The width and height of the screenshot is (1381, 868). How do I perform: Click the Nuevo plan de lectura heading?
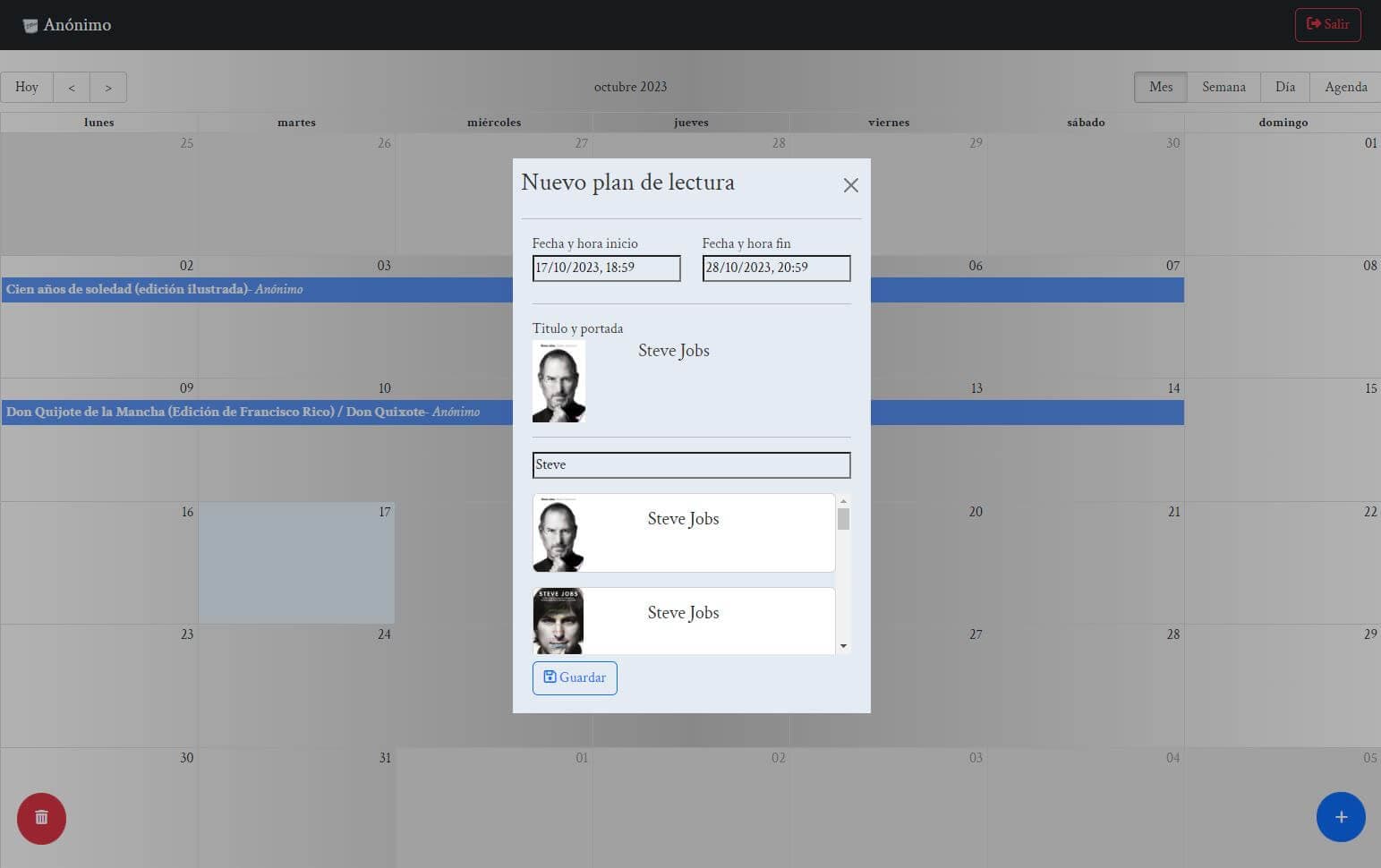click(628, 183)
